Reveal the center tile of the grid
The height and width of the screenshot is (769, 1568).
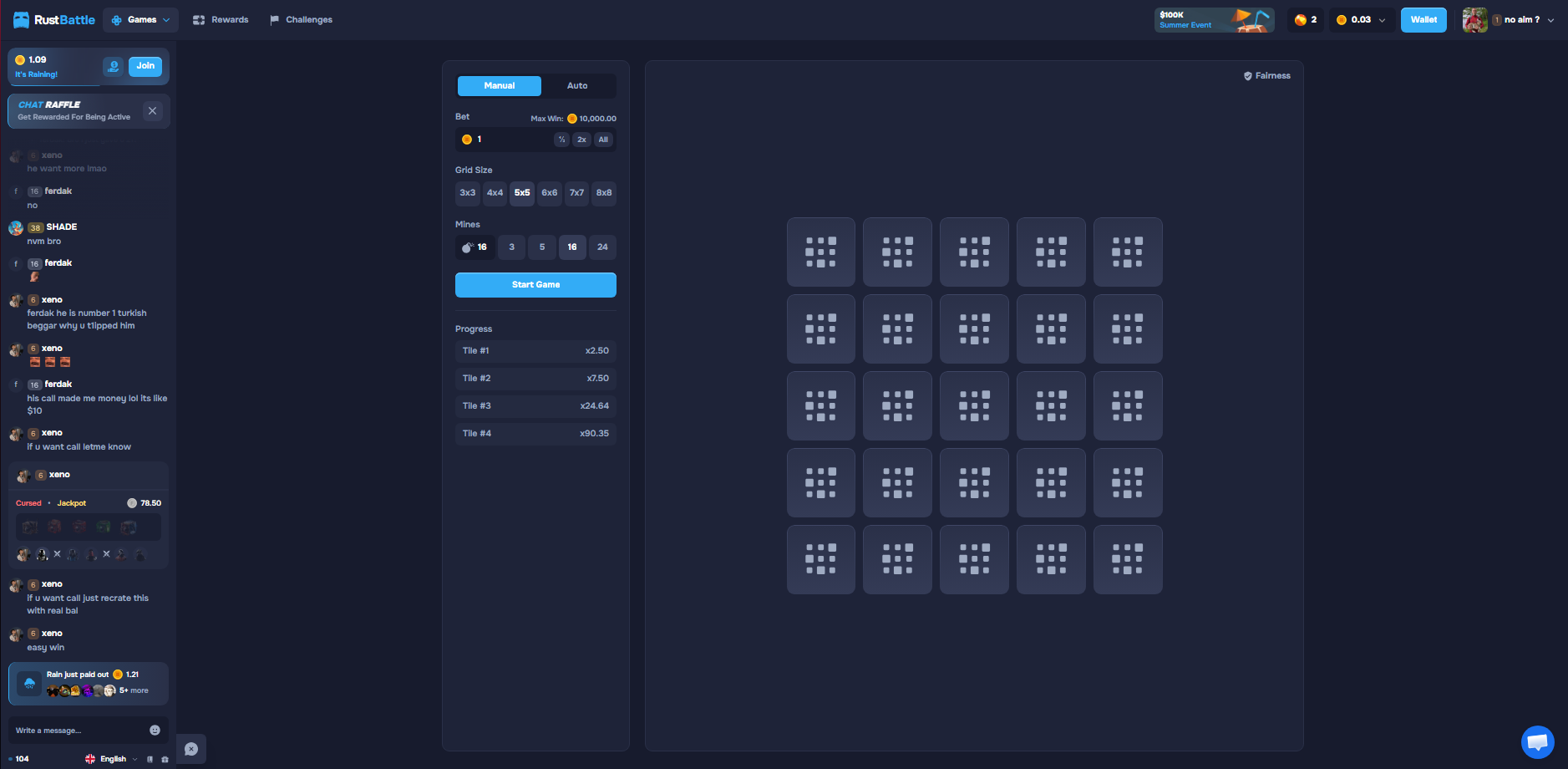(x=974, y=406)
